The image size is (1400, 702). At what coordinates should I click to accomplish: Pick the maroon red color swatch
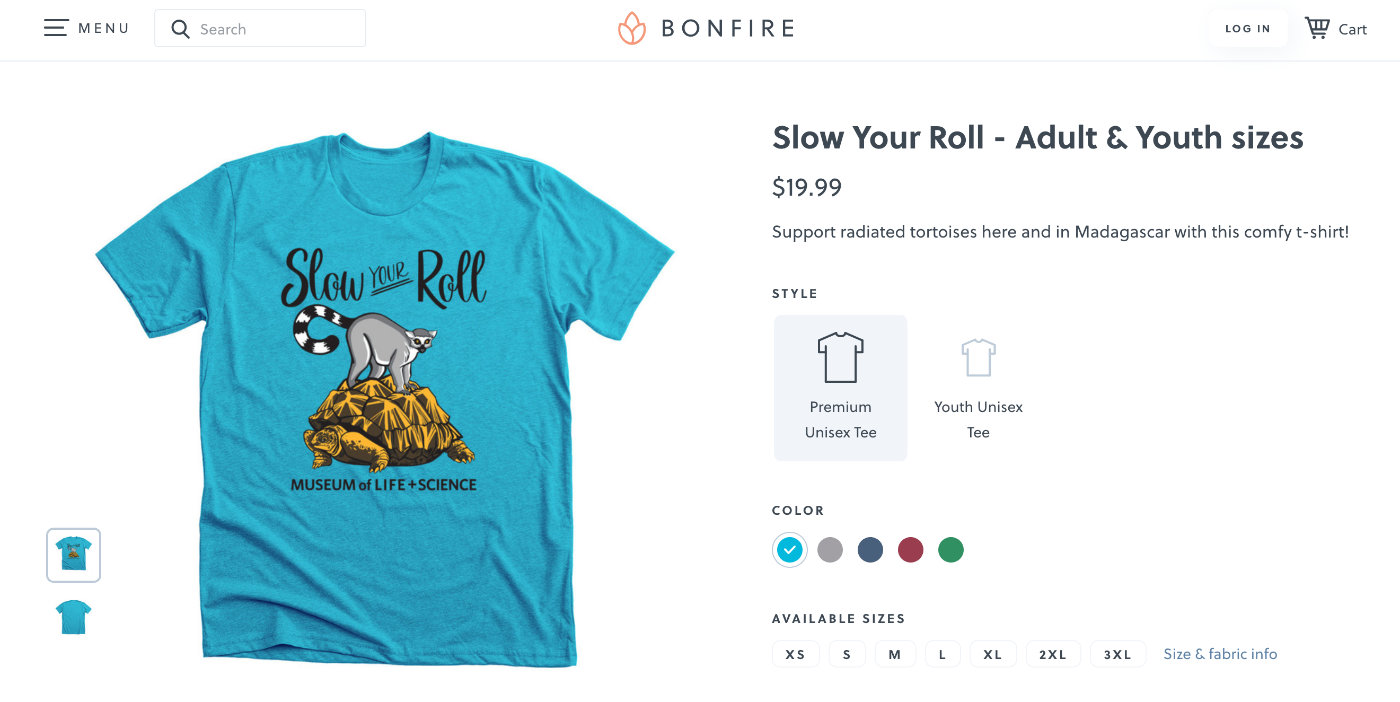click(x=910, y=549)
